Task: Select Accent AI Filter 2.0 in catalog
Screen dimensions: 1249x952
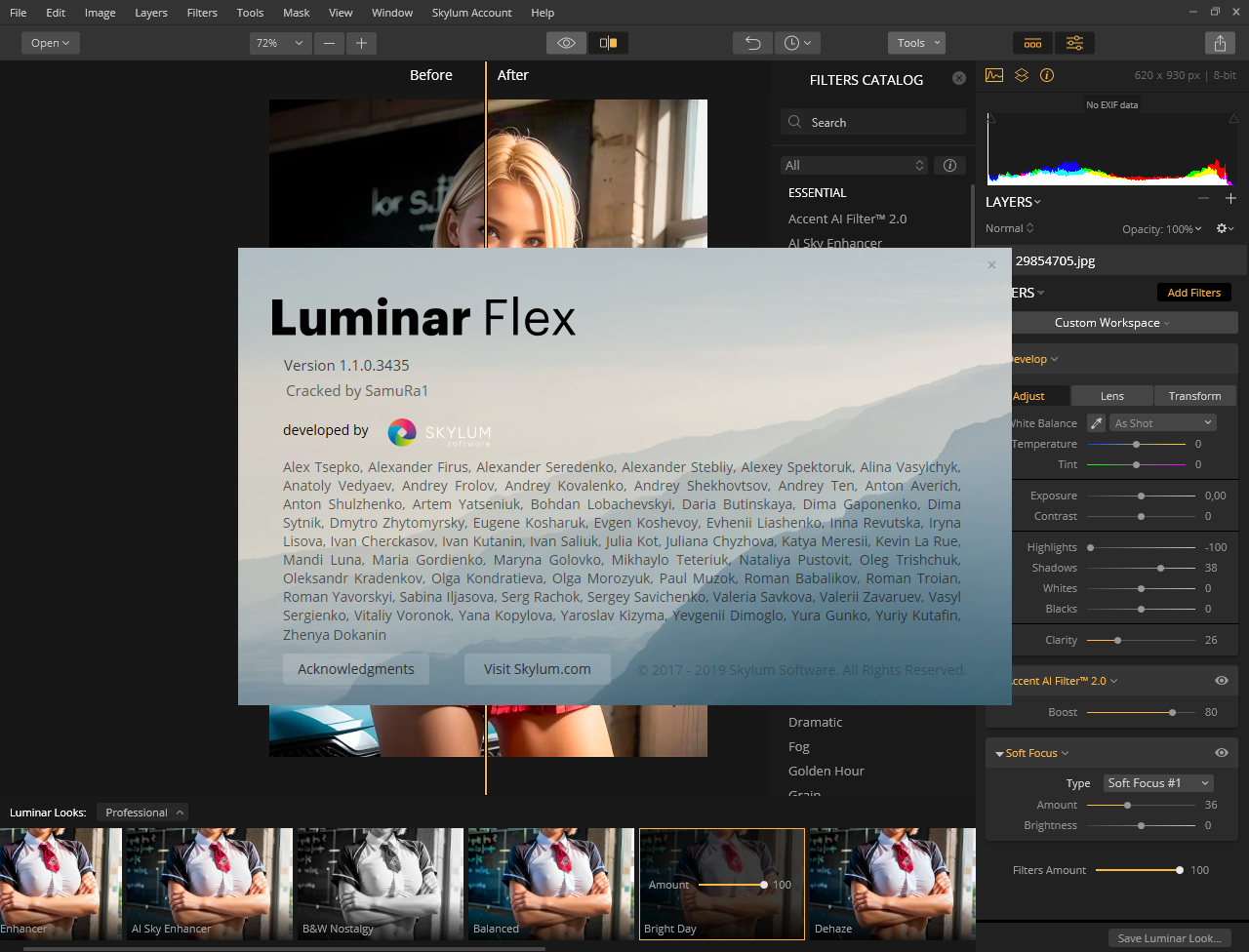Action: [x=848, y=218]
